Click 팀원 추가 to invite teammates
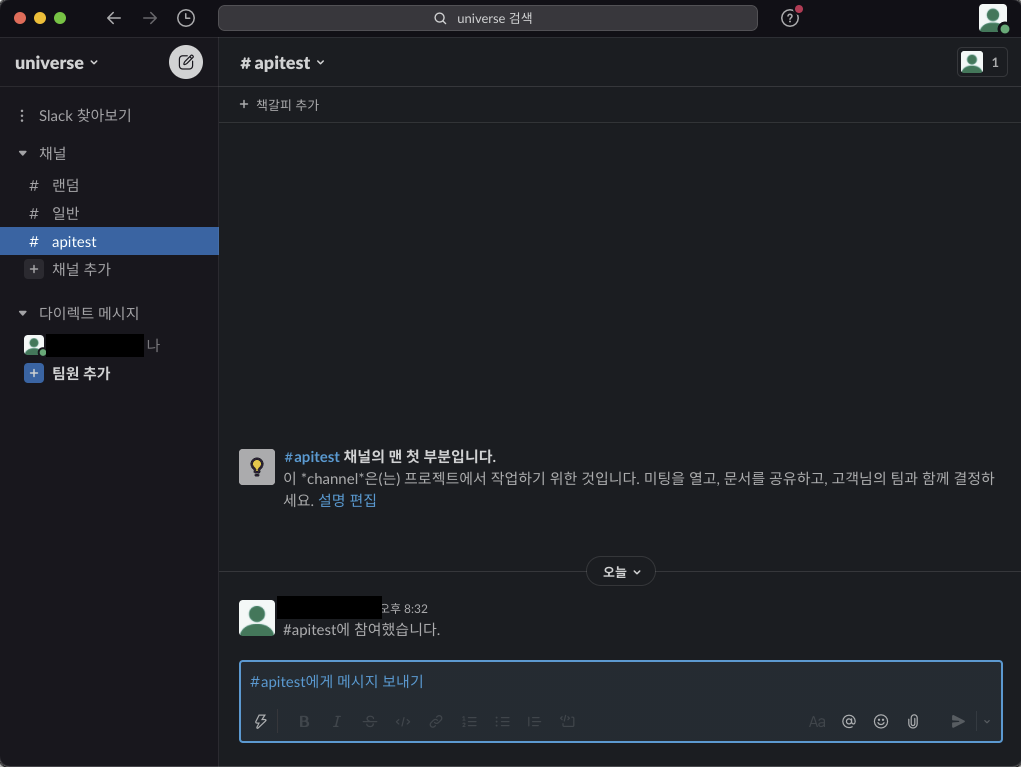 coord(109,373)
